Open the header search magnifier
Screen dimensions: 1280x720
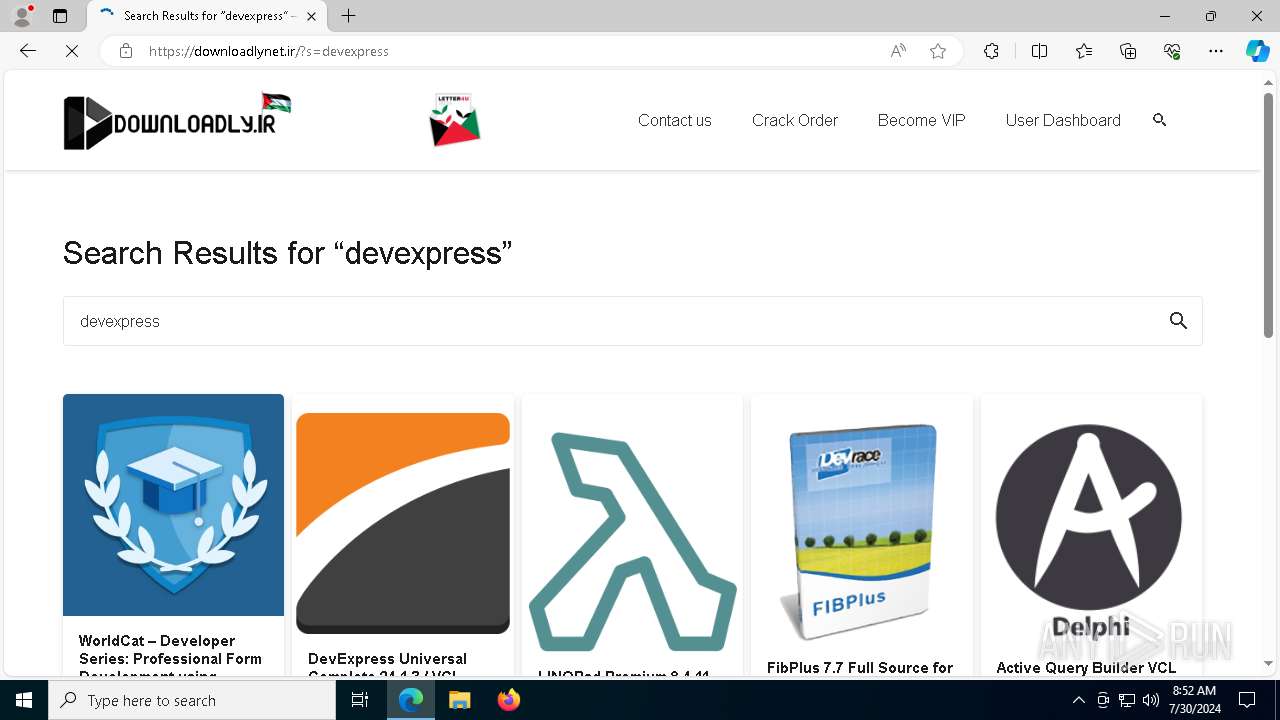(1160, 120)
